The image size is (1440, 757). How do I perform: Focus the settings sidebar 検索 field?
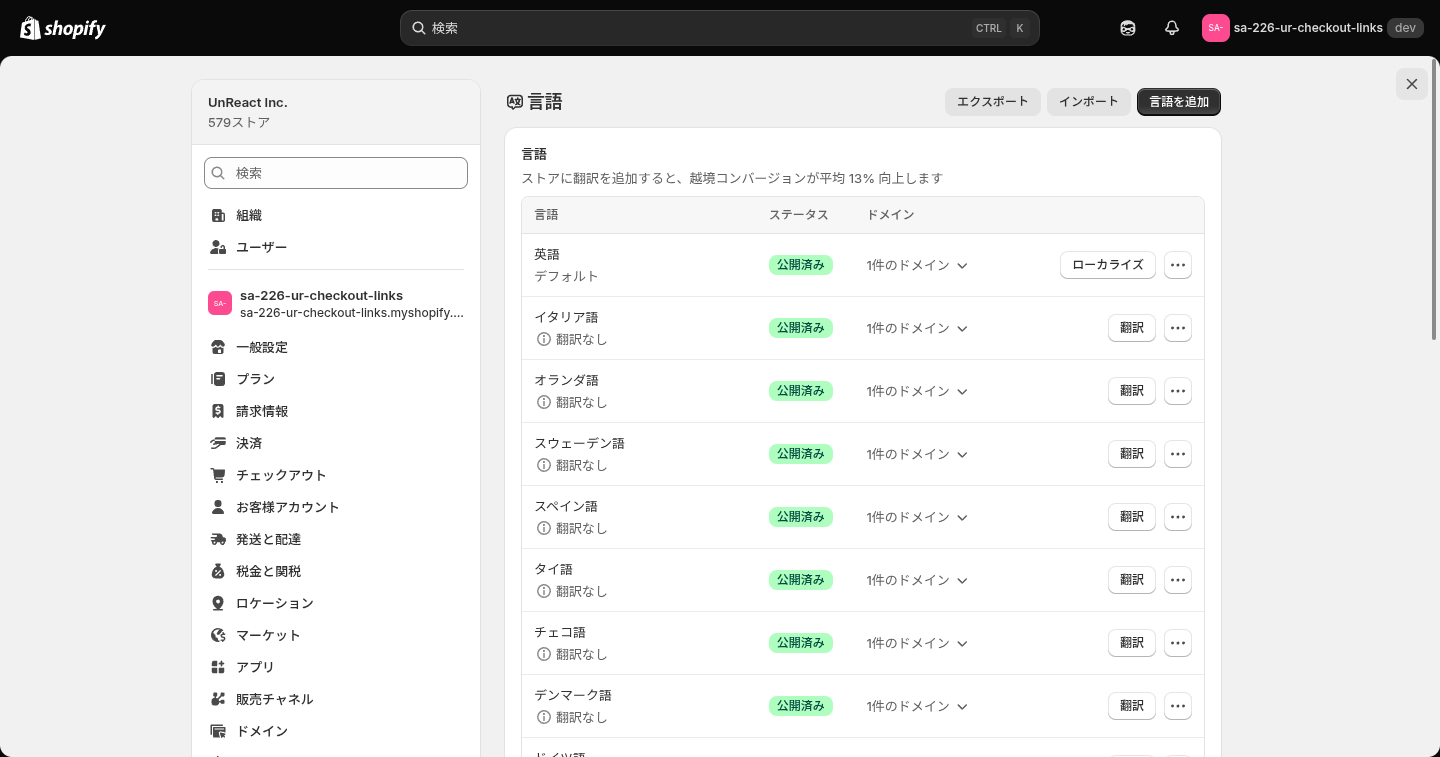(336, 173)
